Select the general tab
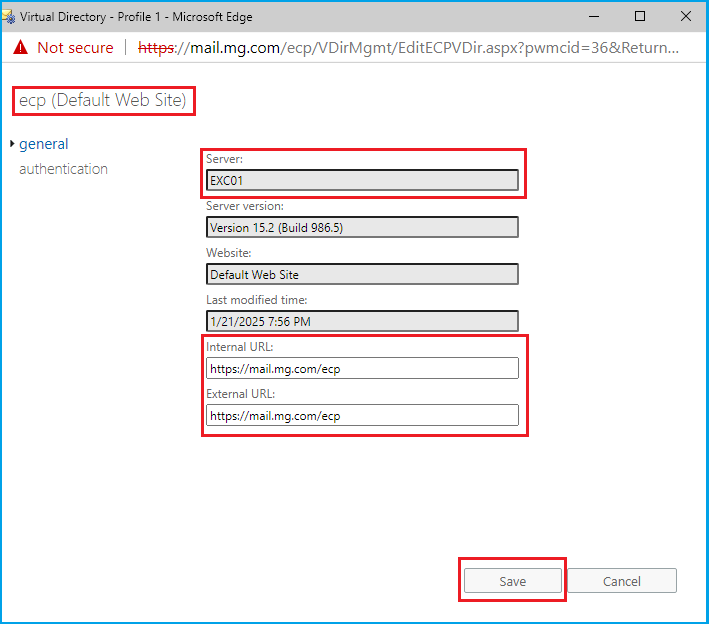 click(44, 144)
